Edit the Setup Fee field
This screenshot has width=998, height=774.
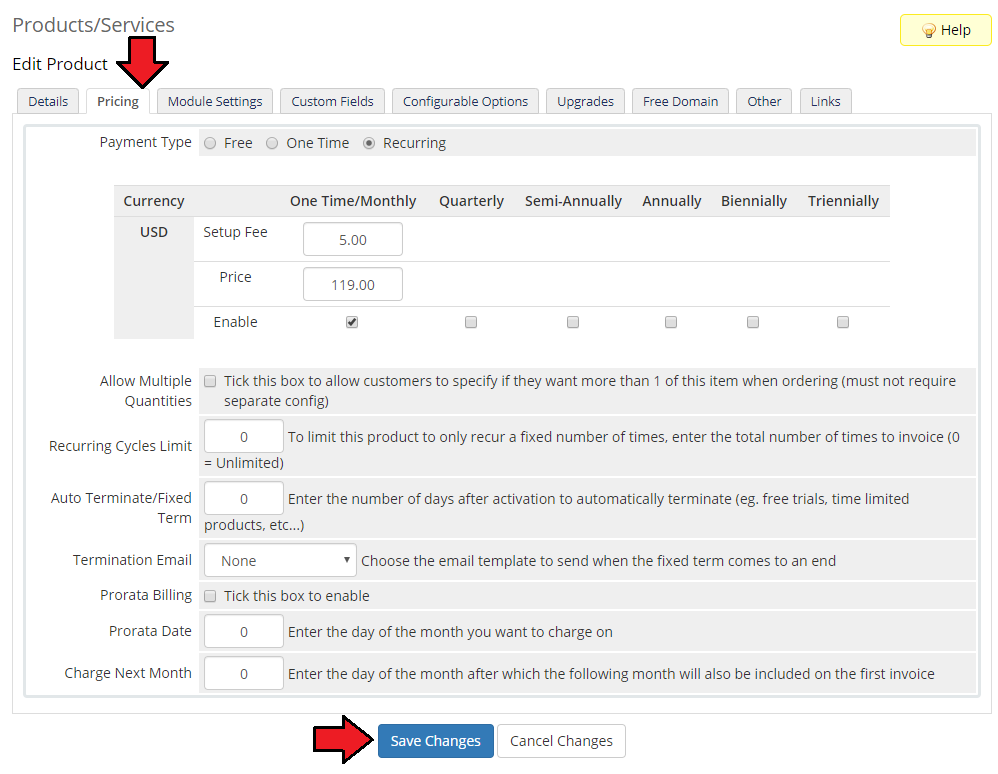[353, 239]
